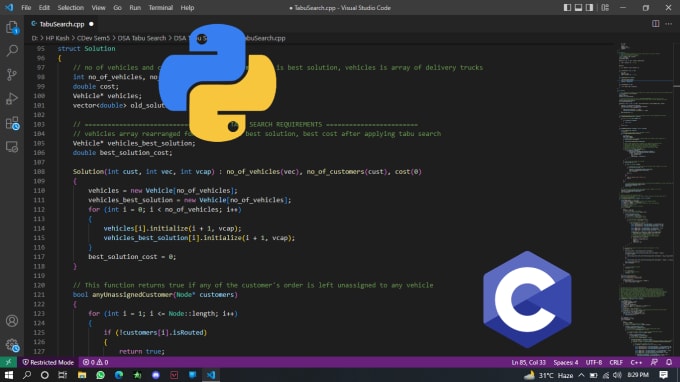
Task: Open the Windows Start menu
Action: tap(9, 375)
